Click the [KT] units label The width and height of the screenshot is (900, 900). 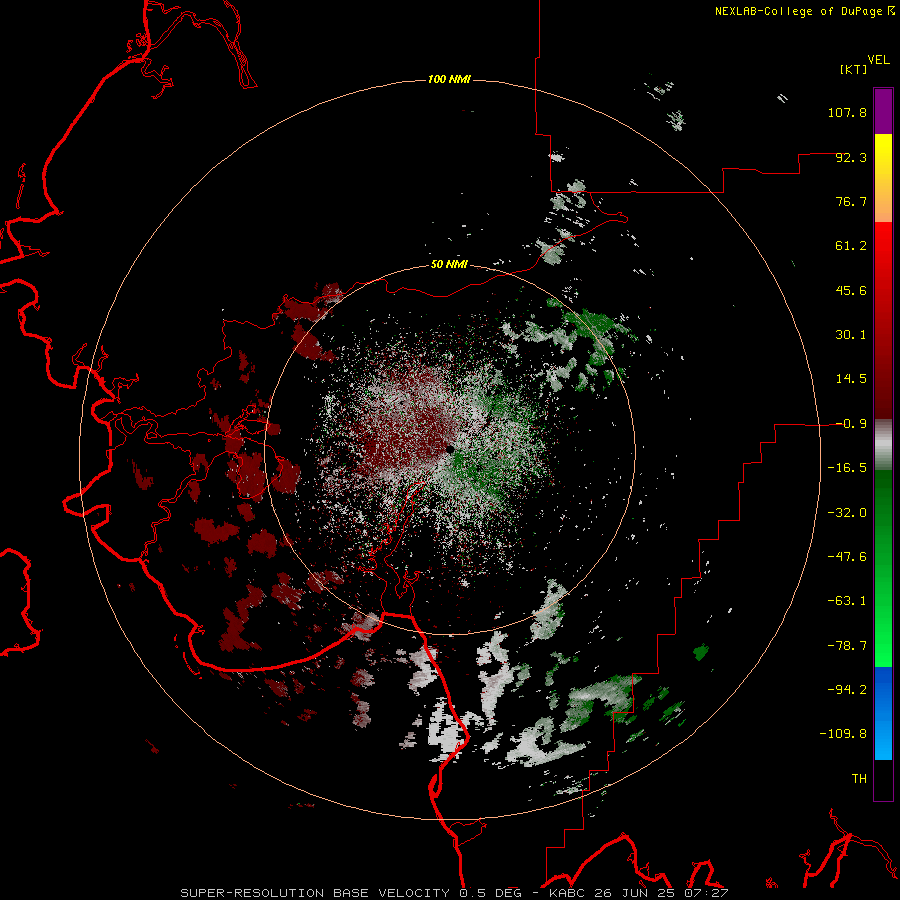pos(854,69)
